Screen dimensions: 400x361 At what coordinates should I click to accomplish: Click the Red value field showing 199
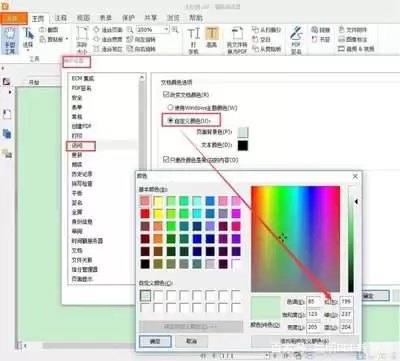pos(346,301)
